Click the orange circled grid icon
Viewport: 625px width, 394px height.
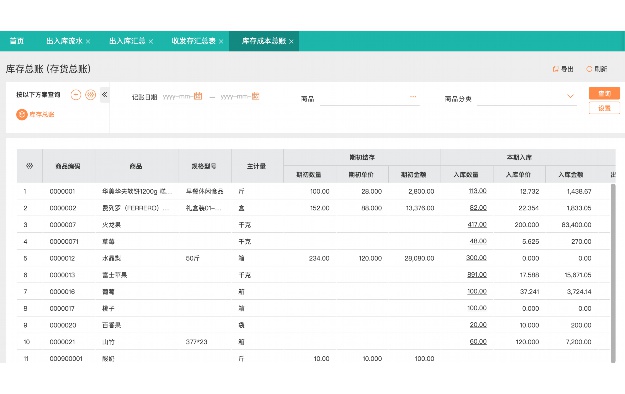[x=90, y=95]
